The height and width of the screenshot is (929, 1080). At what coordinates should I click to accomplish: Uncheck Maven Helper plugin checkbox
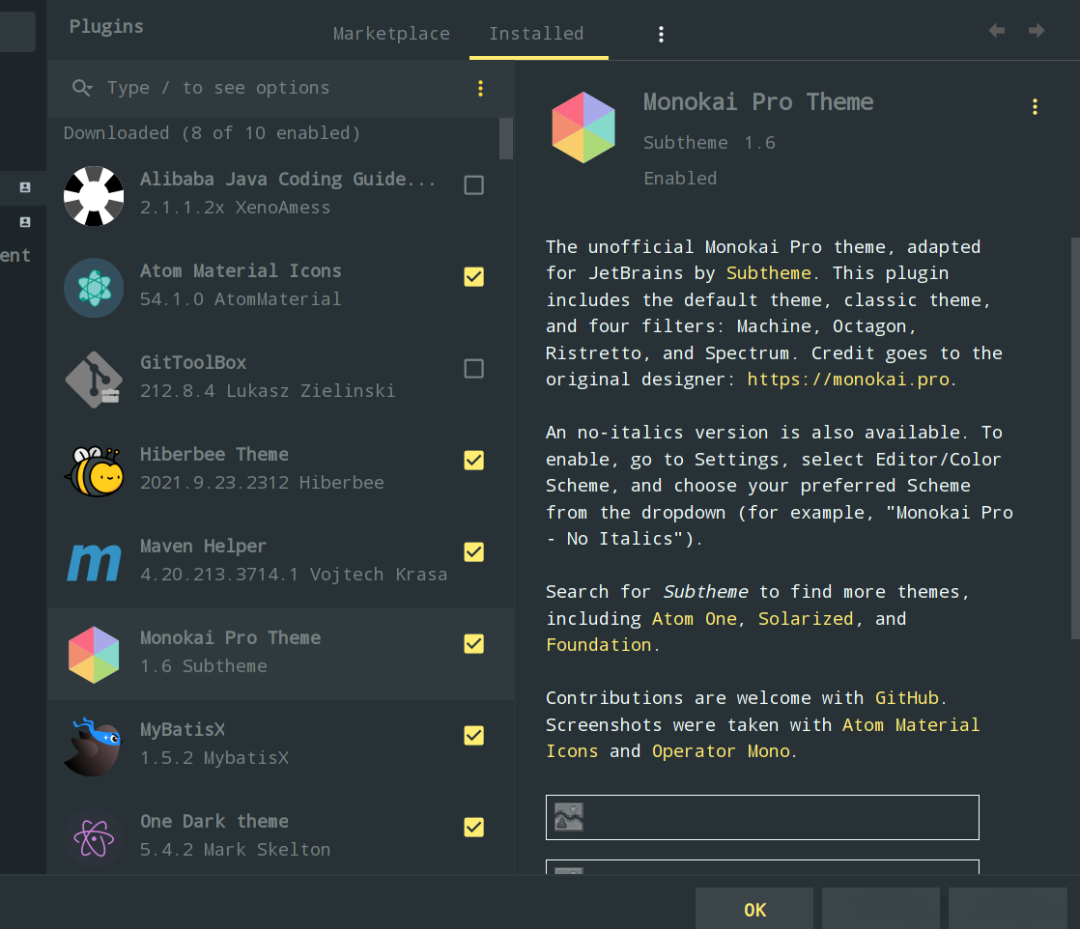(x=474, y=552)
